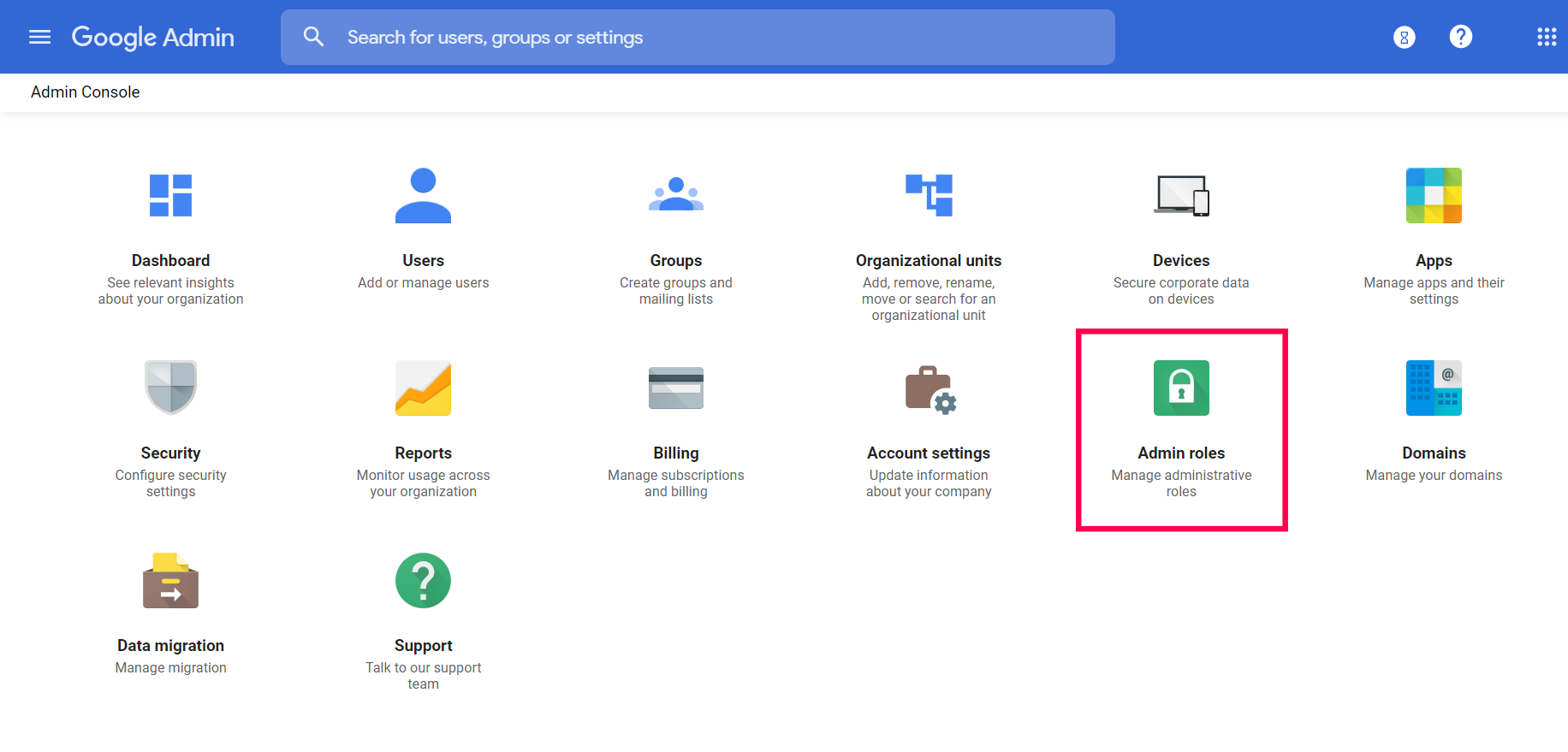Click the Billing title link
Image resolution: width=1568 pixels, height=752 pixels.
[676, 453]
